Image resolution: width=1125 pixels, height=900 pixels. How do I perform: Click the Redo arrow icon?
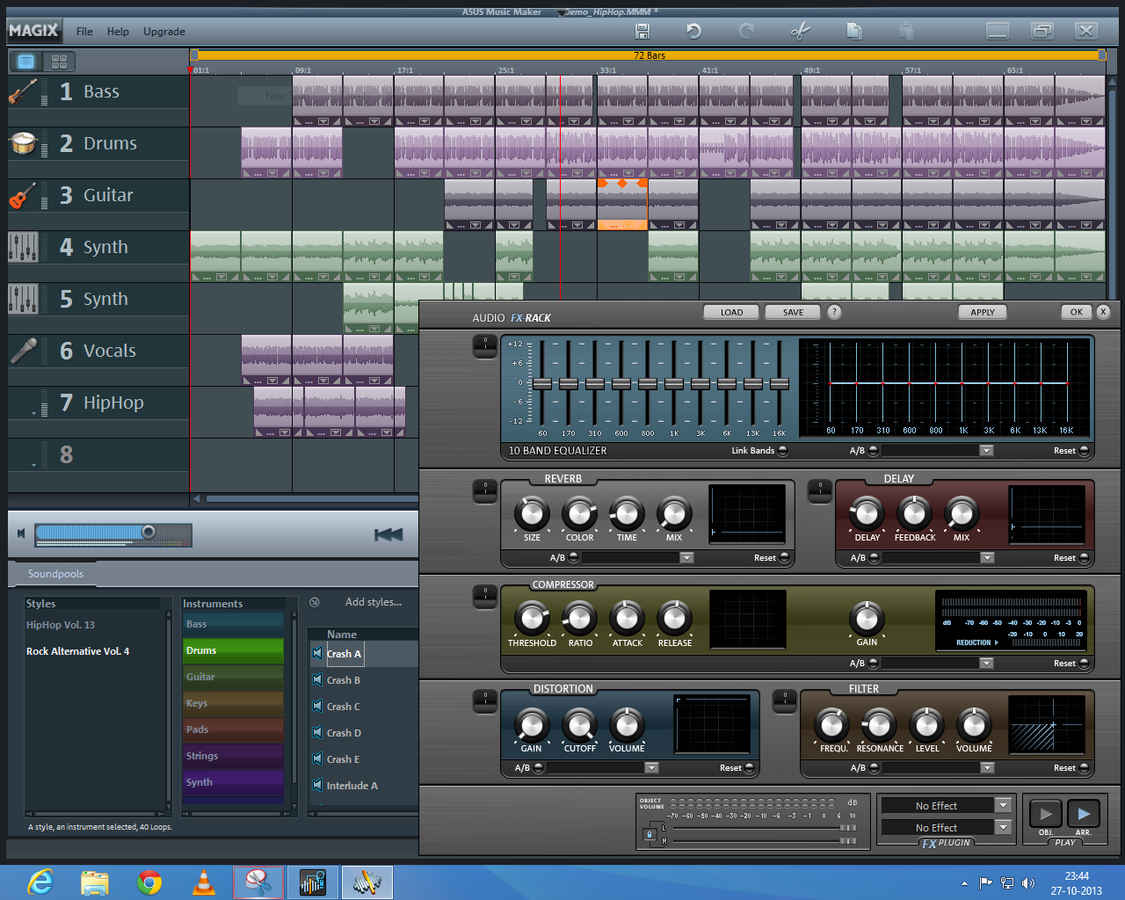[x=746, y=31]
